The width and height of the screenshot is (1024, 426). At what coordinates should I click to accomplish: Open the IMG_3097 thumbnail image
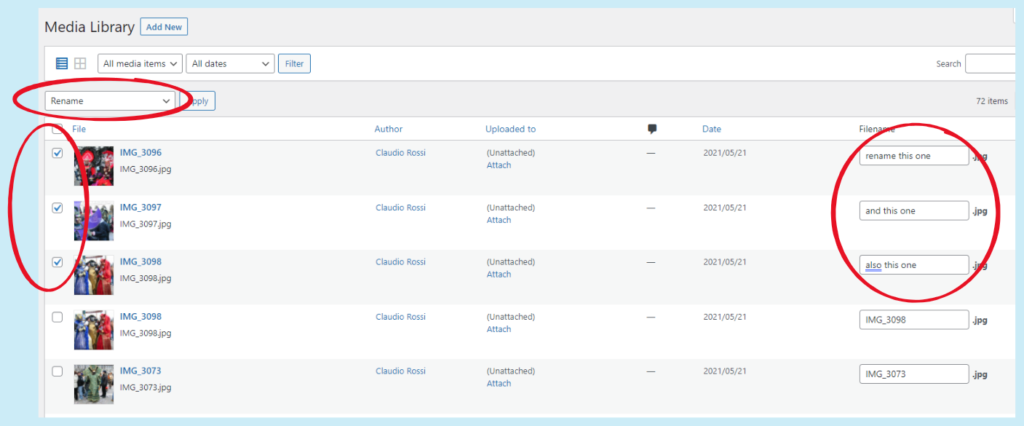click(93, 221)
